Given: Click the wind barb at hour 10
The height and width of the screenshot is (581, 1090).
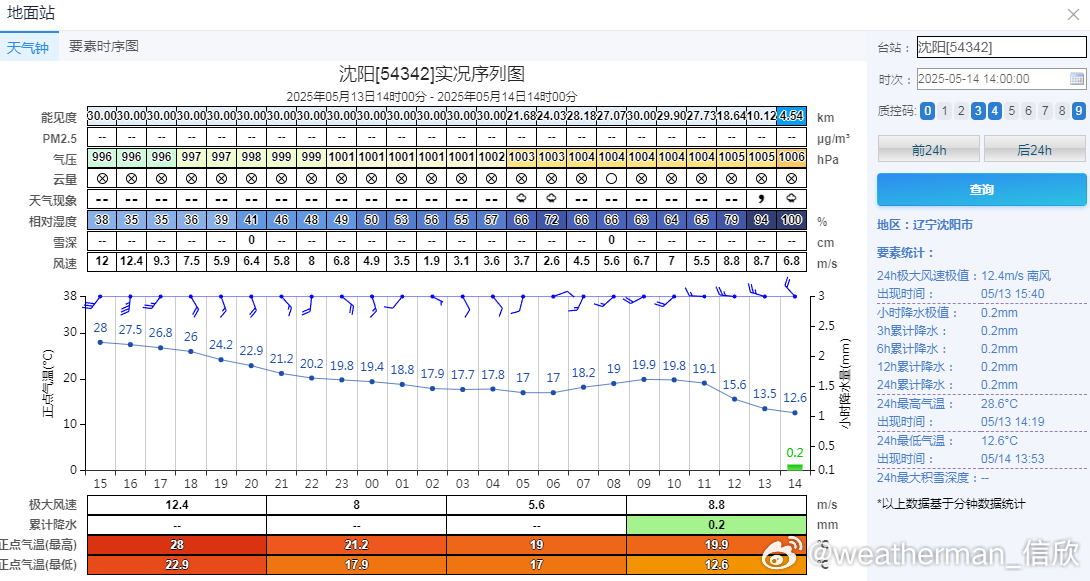Looking at the screenshot, I should [665, 301].
